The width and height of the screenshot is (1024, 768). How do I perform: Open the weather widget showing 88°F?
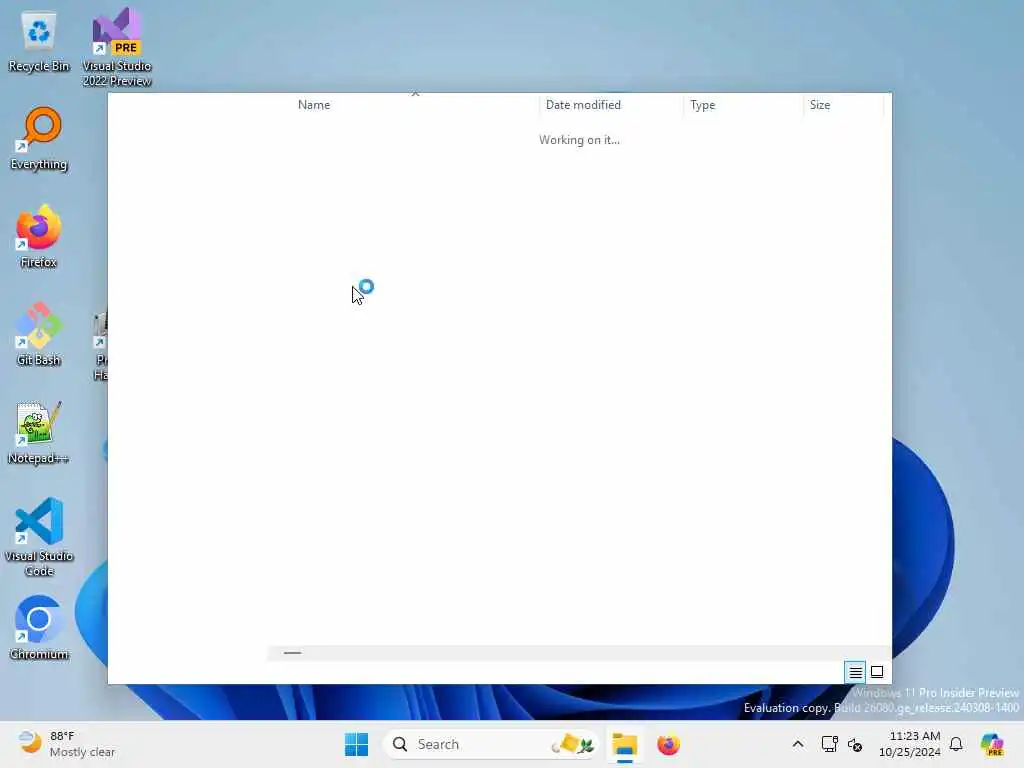[66, 744]
